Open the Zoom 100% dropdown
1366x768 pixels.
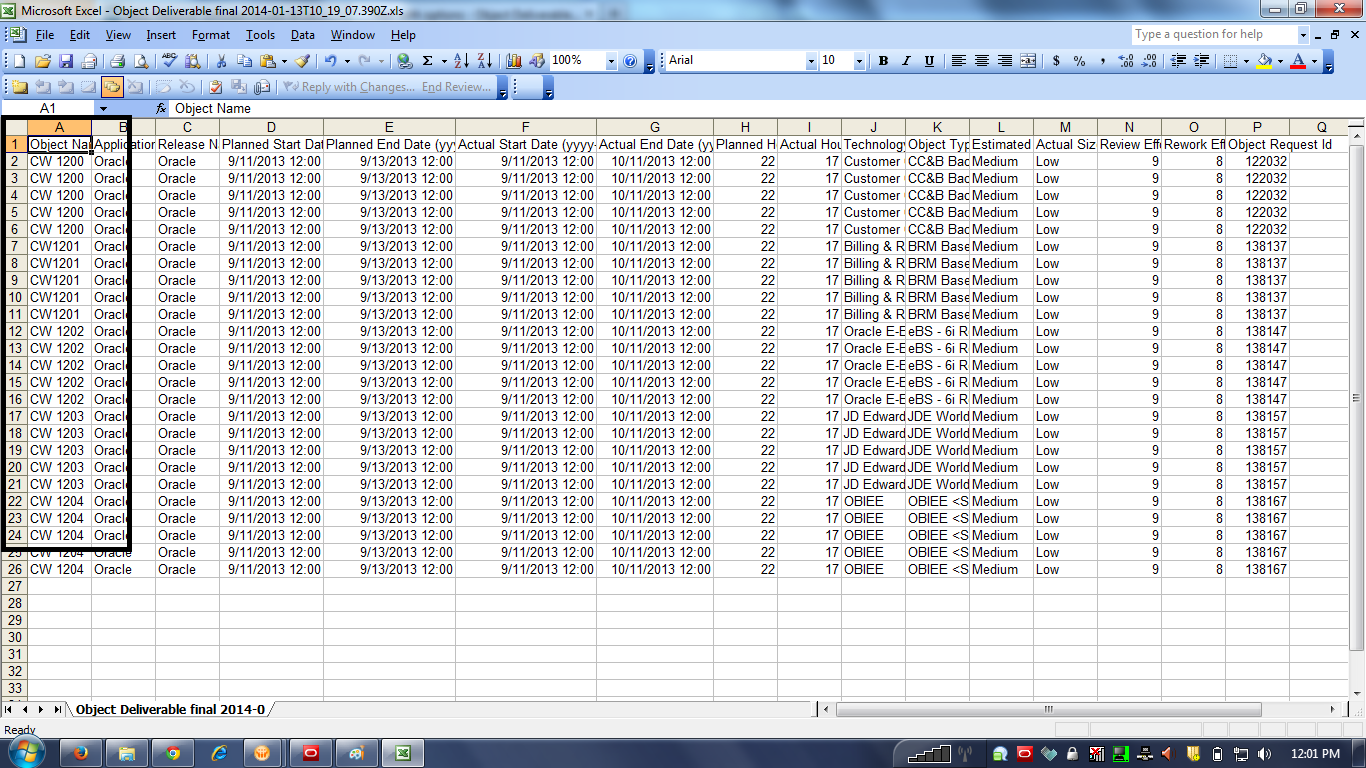(x=611, y=61)
